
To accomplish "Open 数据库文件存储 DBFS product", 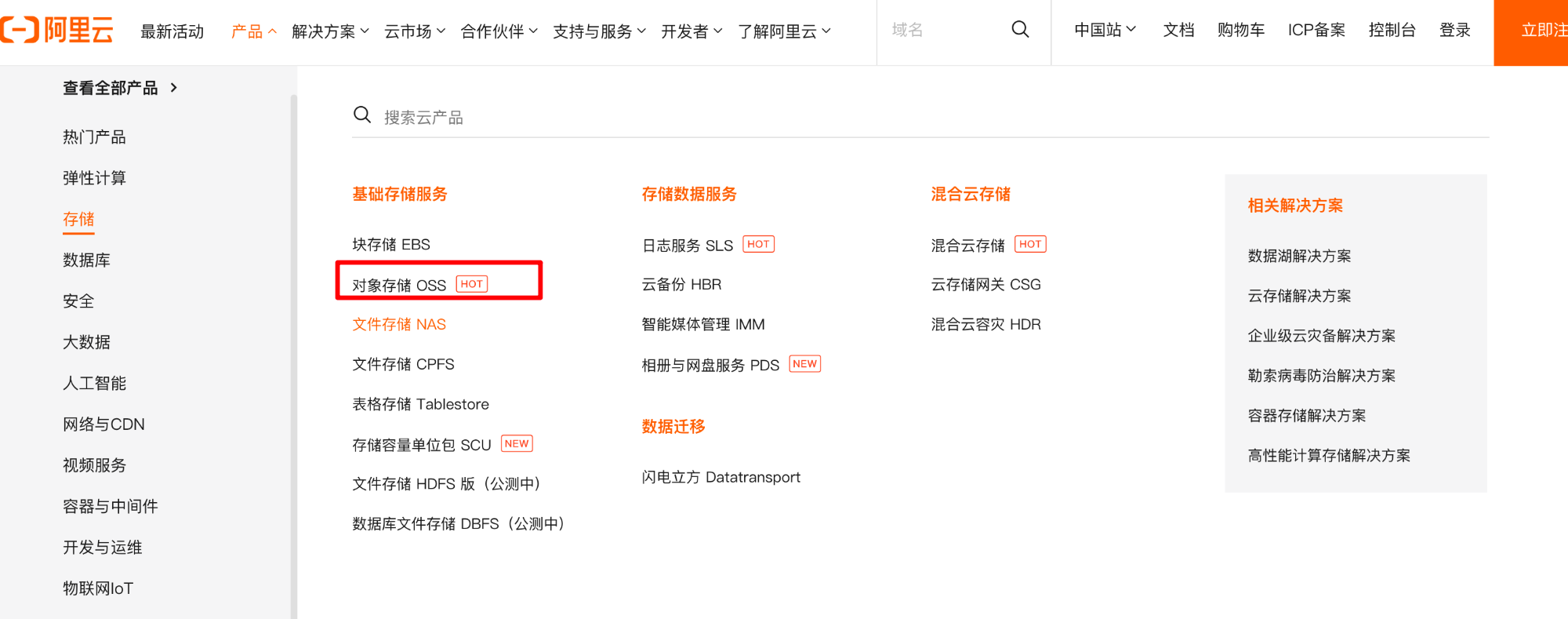I will point(459,523).
